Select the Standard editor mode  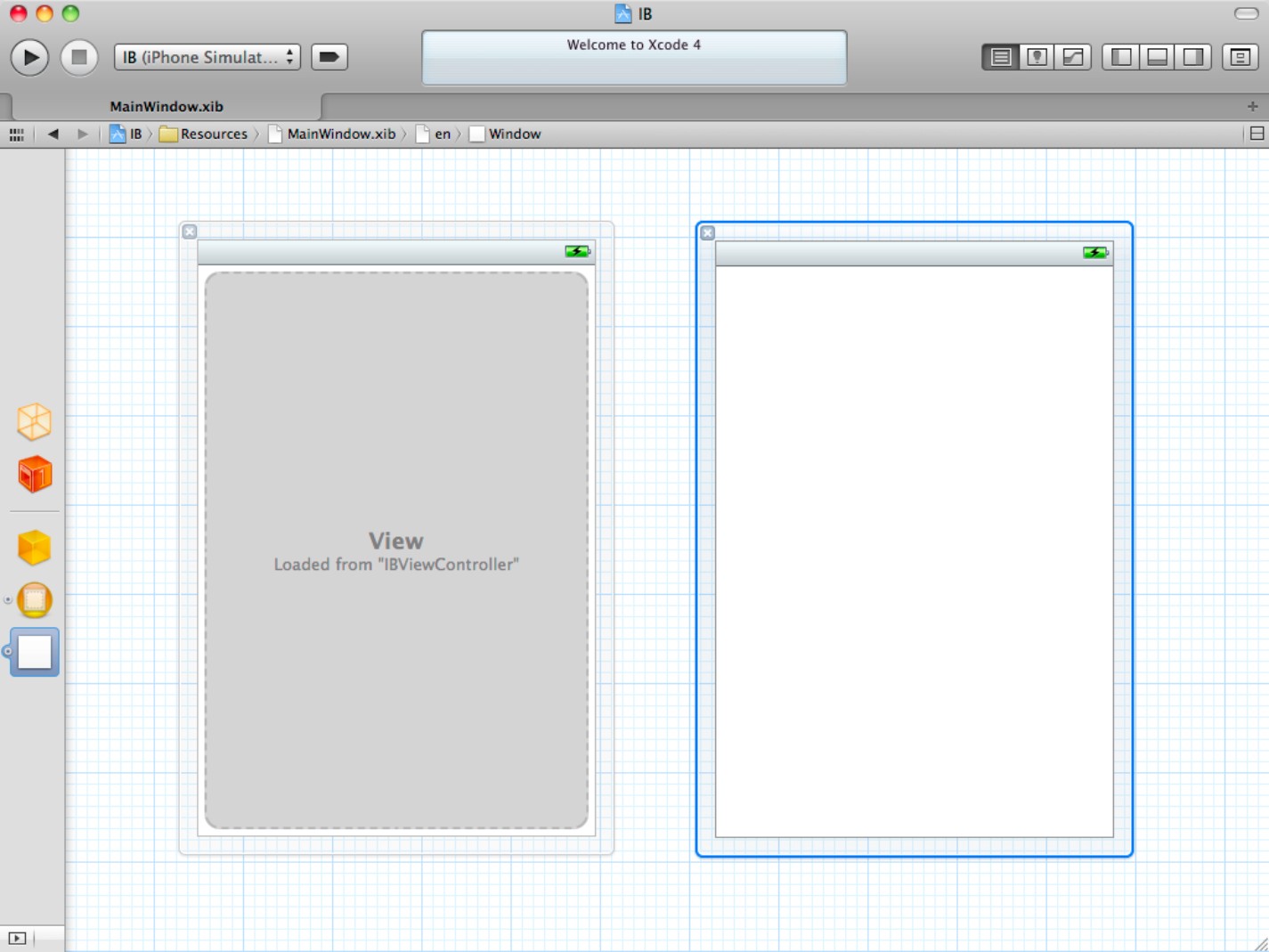click(1001, 57)
